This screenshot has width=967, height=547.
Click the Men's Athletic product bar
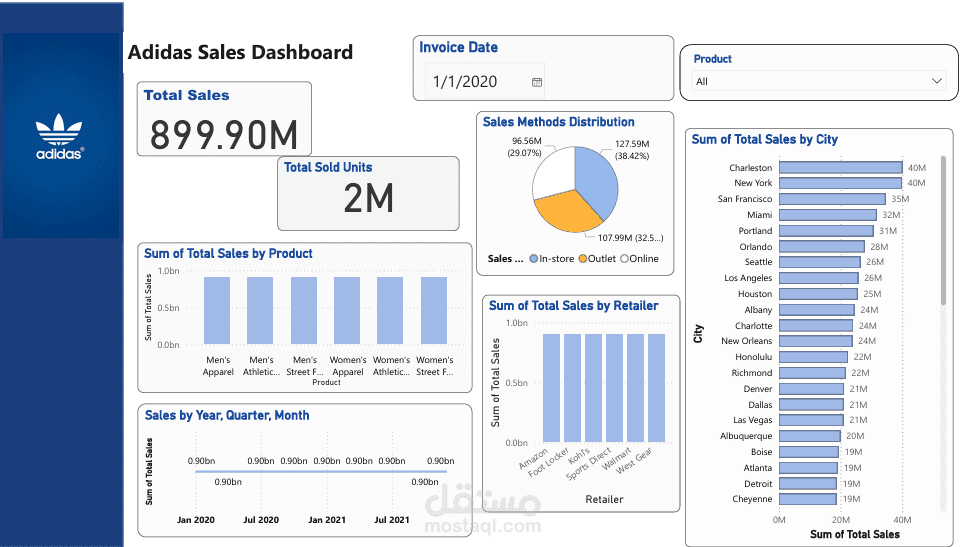pos(260,310)
